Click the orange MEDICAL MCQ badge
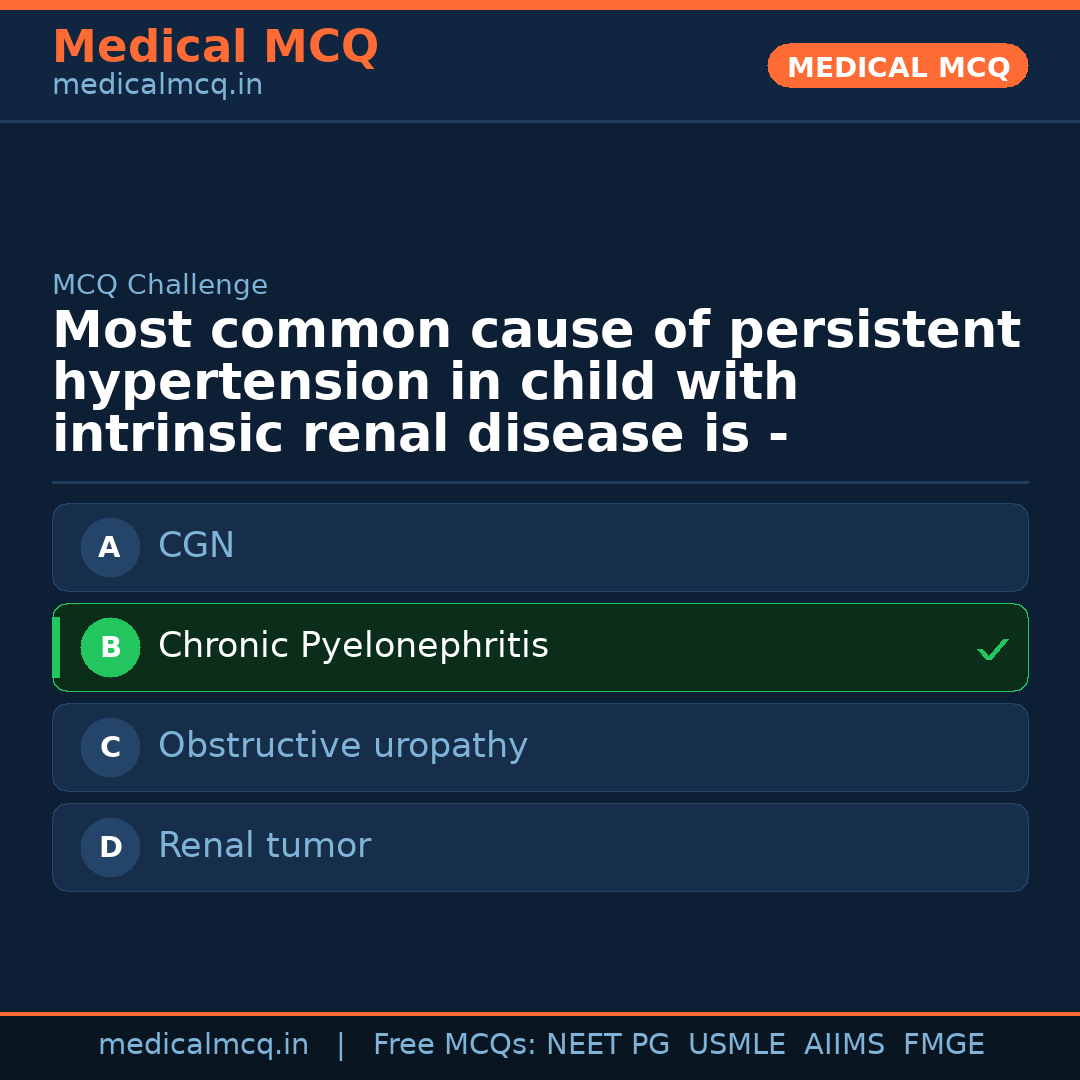Viewport: 1080px width, 1080px height. (x=897, y=66)
